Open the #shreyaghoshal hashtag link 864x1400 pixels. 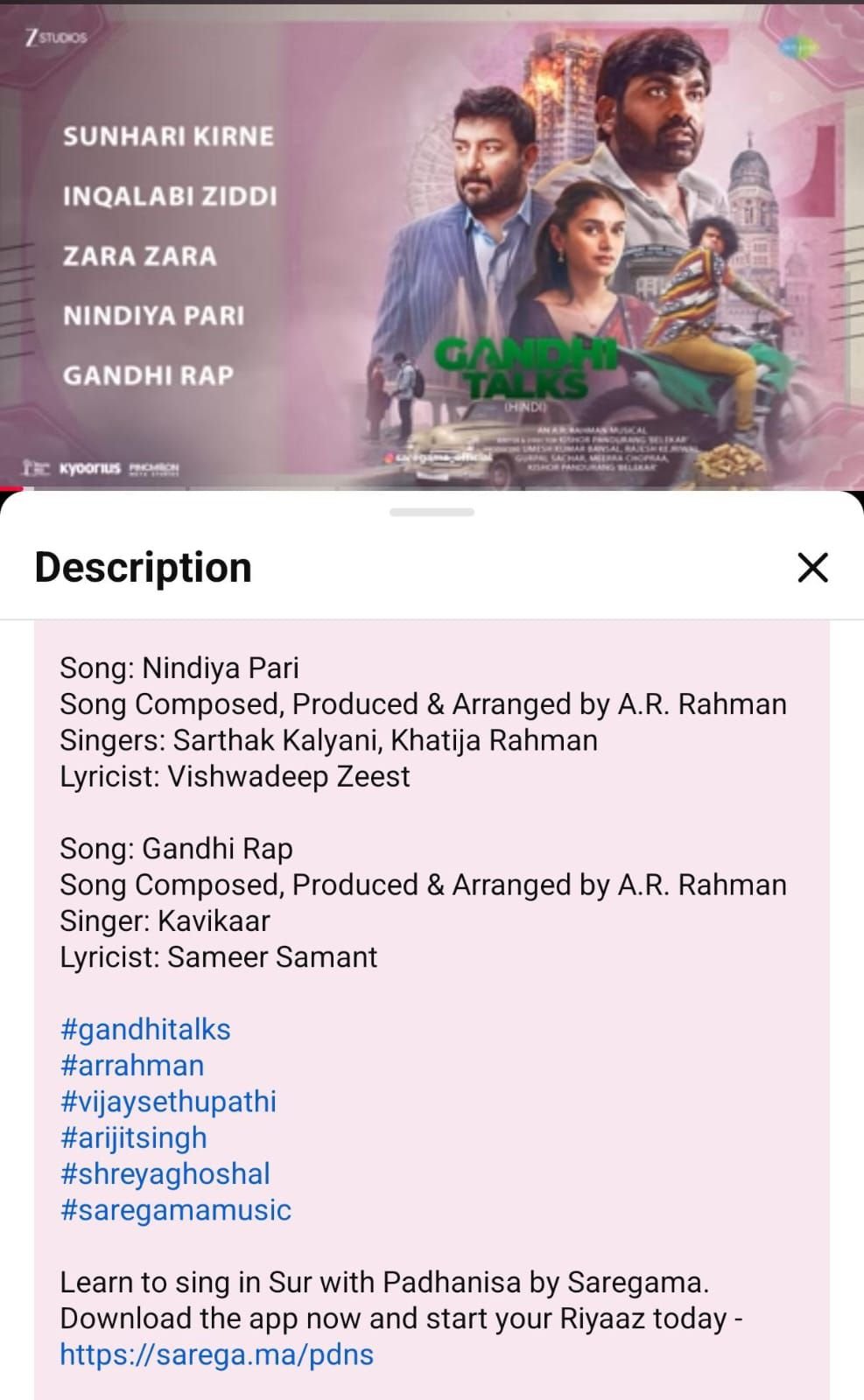(165, 1173)
